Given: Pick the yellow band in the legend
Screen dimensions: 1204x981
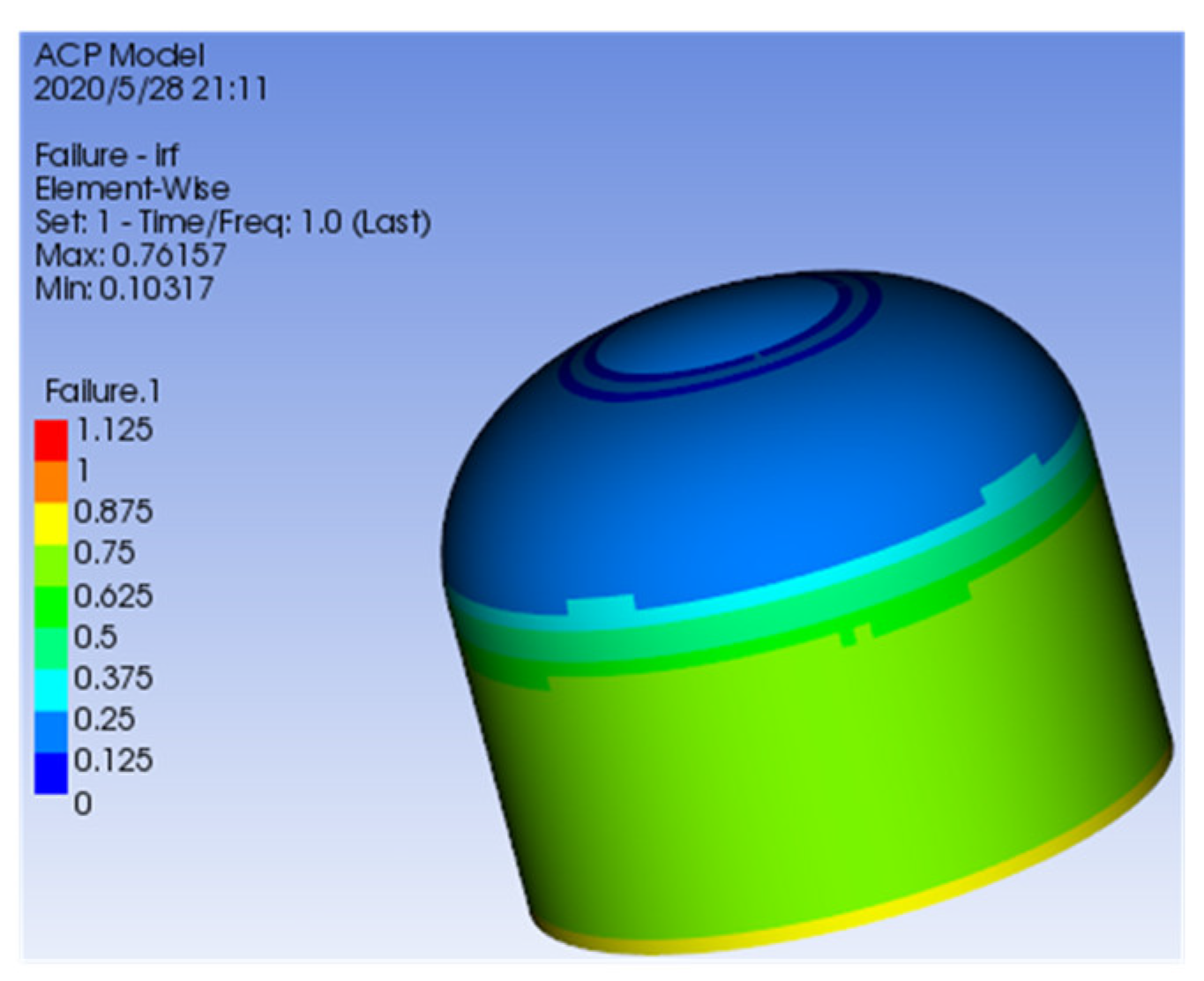Looking at the screenshot, I should pyautogui.click(x=51, y=523).
